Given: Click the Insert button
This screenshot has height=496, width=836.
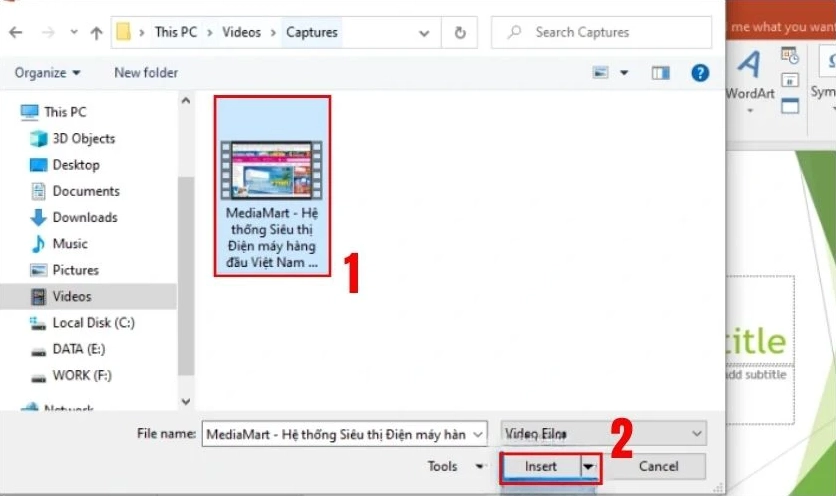Looking at the screenshot, I should tap(541, 466).
